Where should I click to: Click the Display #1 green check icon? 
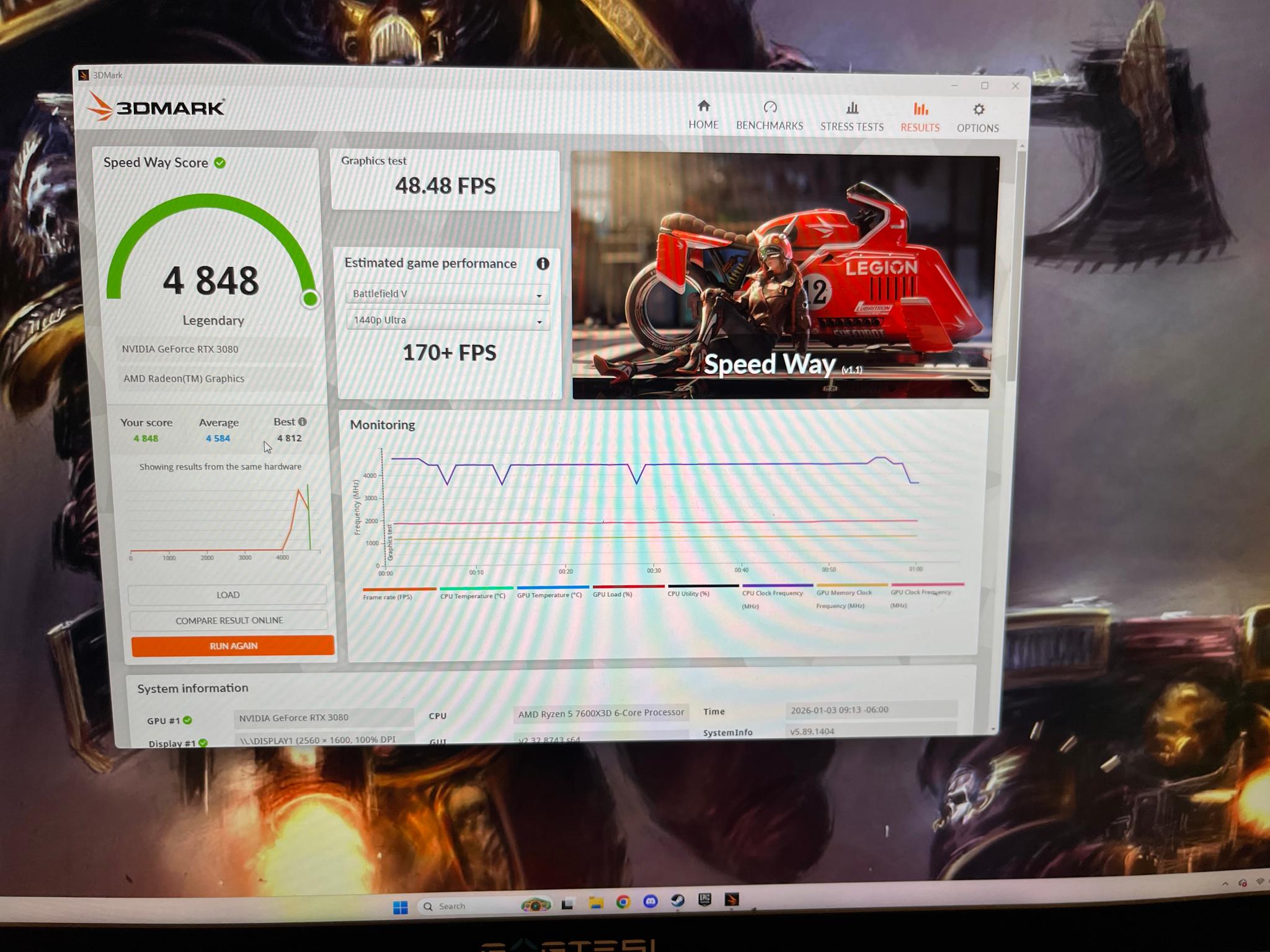203,743
